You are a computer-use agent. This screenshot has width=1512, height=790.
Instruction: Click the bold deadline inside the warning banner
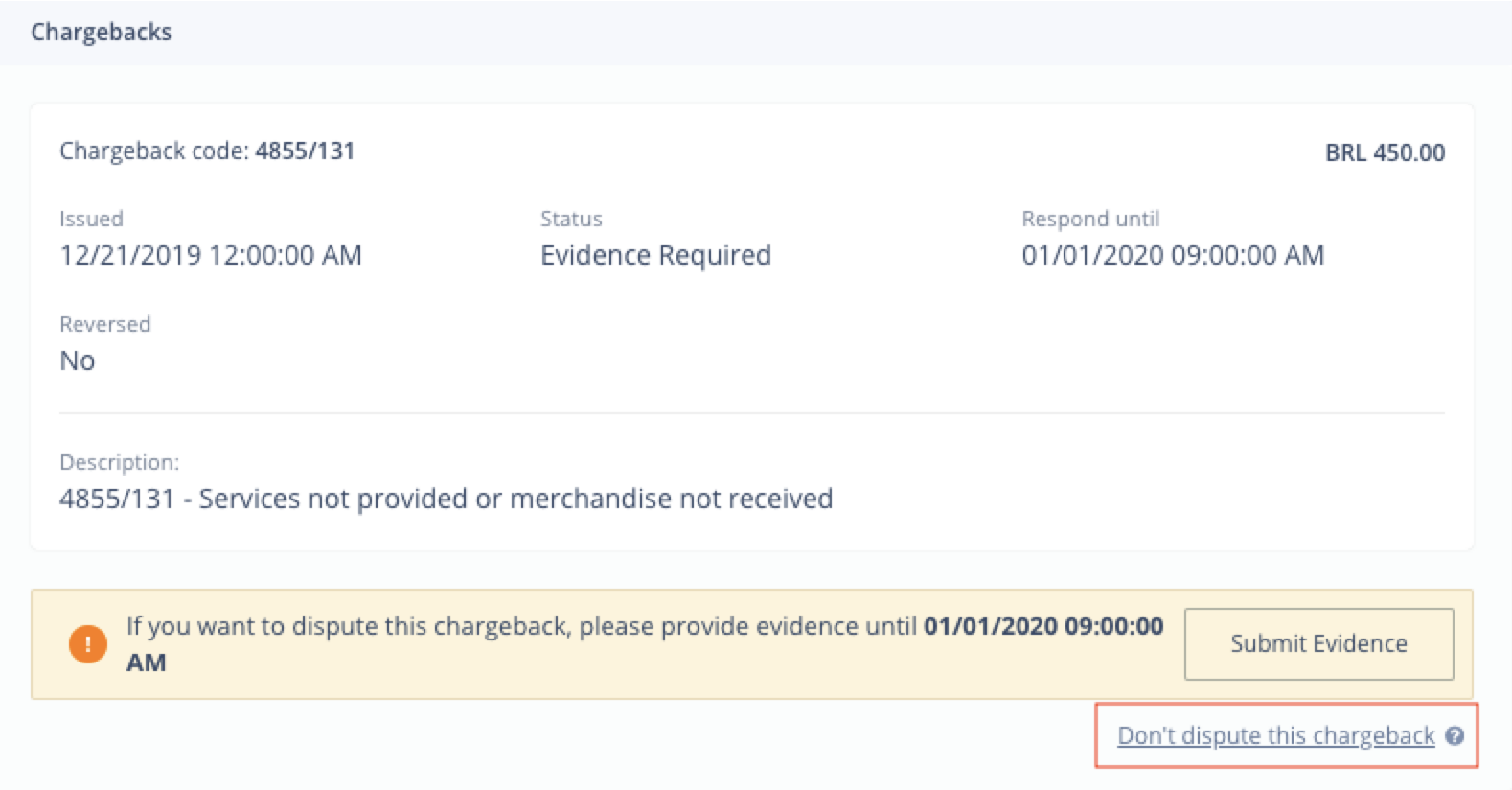click(1044, 625)
